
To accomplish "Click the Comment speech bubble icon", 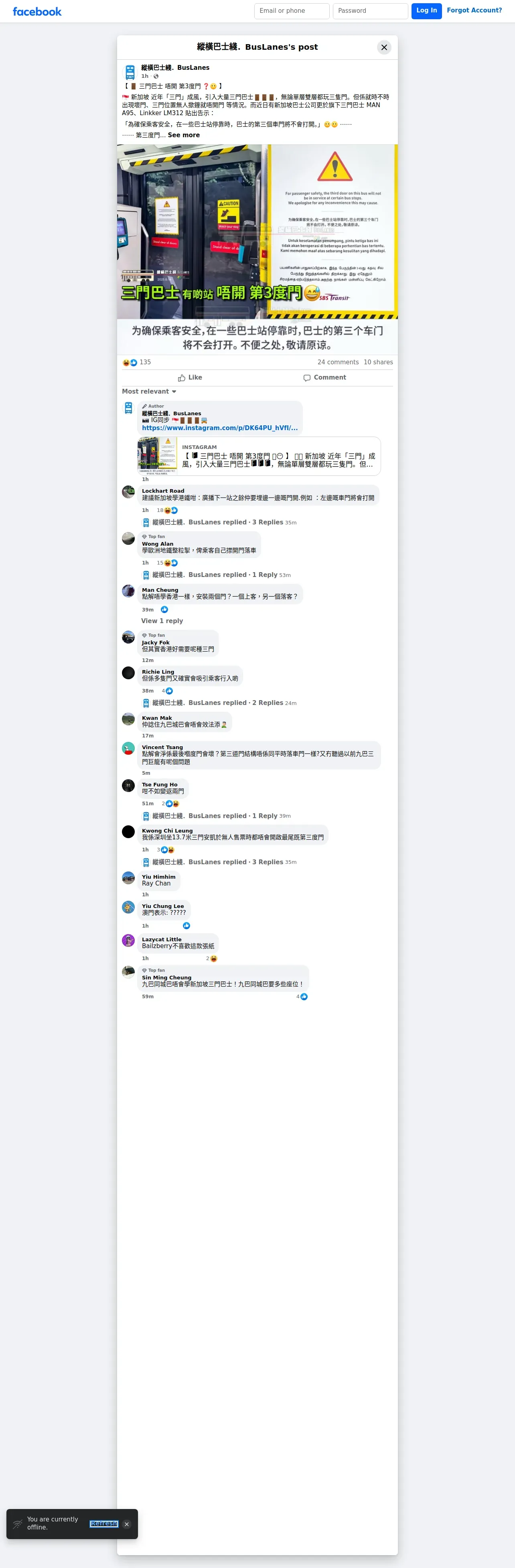I will pos(307,378).
